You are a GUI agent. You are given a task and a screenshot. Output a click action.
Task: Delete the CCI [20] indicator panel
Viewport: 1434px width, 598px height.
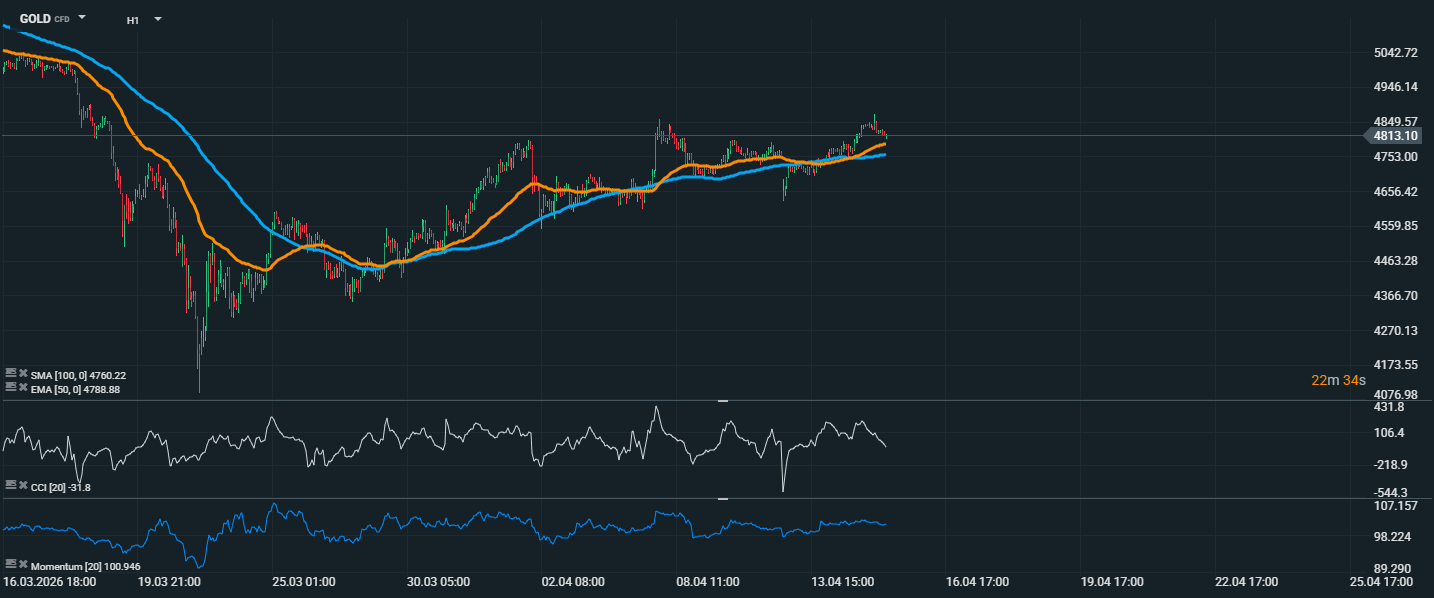[23, 484]
